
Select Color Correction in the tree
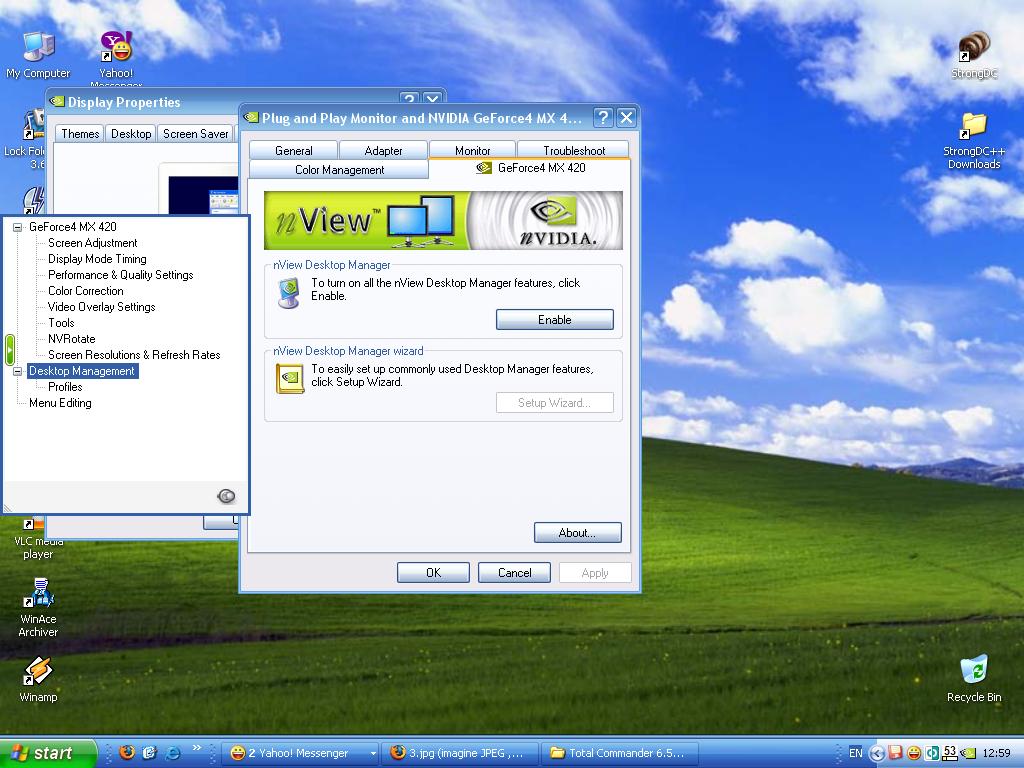pos(86,291)
